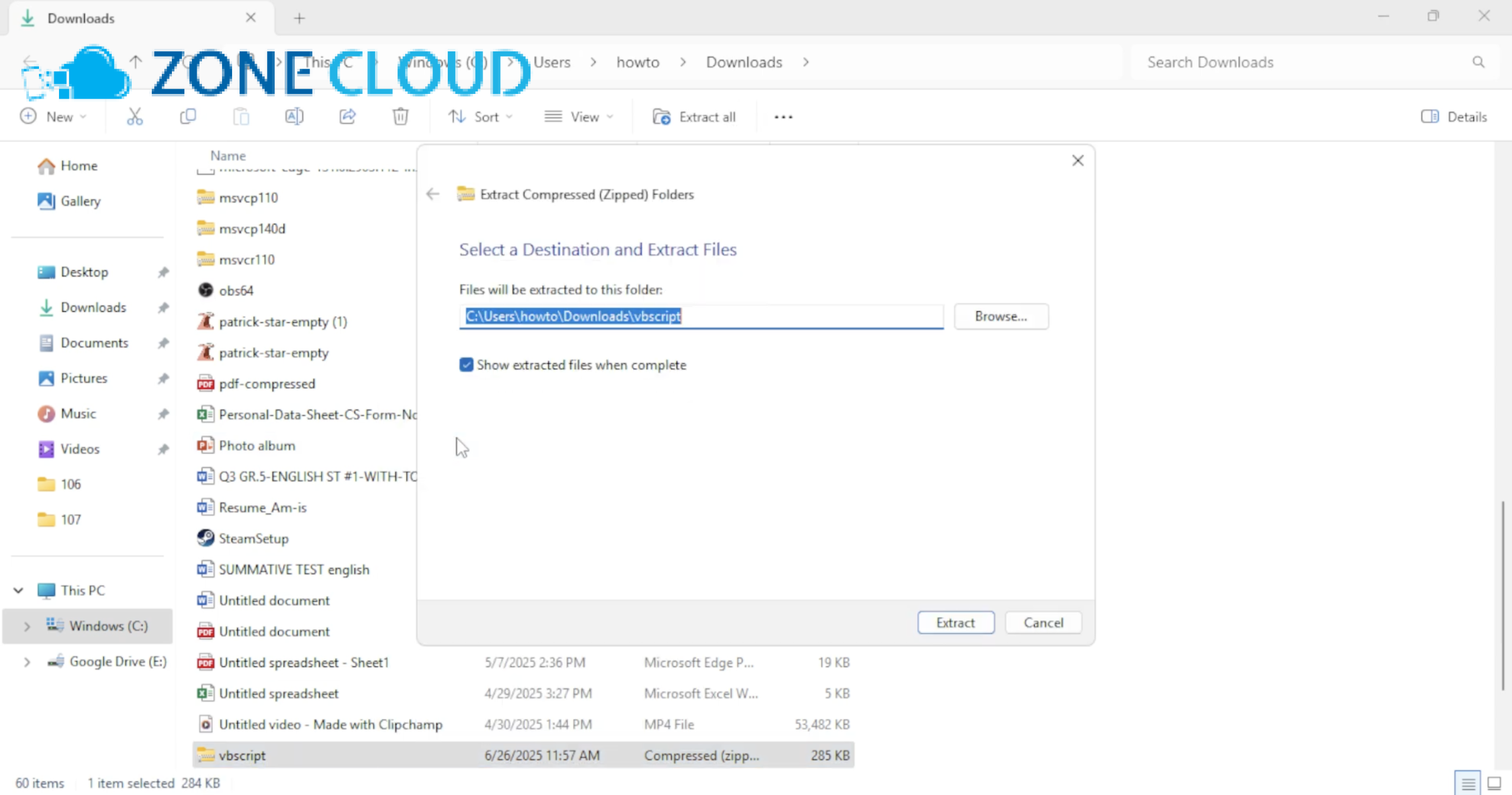
Task: Click the search magnifier icon
Action: coord(1478,62)
